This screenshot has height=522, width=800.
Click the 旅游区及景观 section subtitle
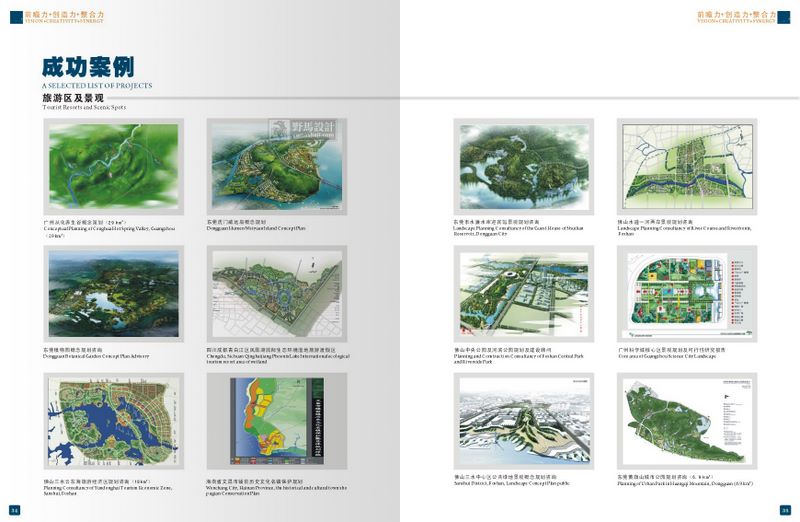click(x=73, y=98)
